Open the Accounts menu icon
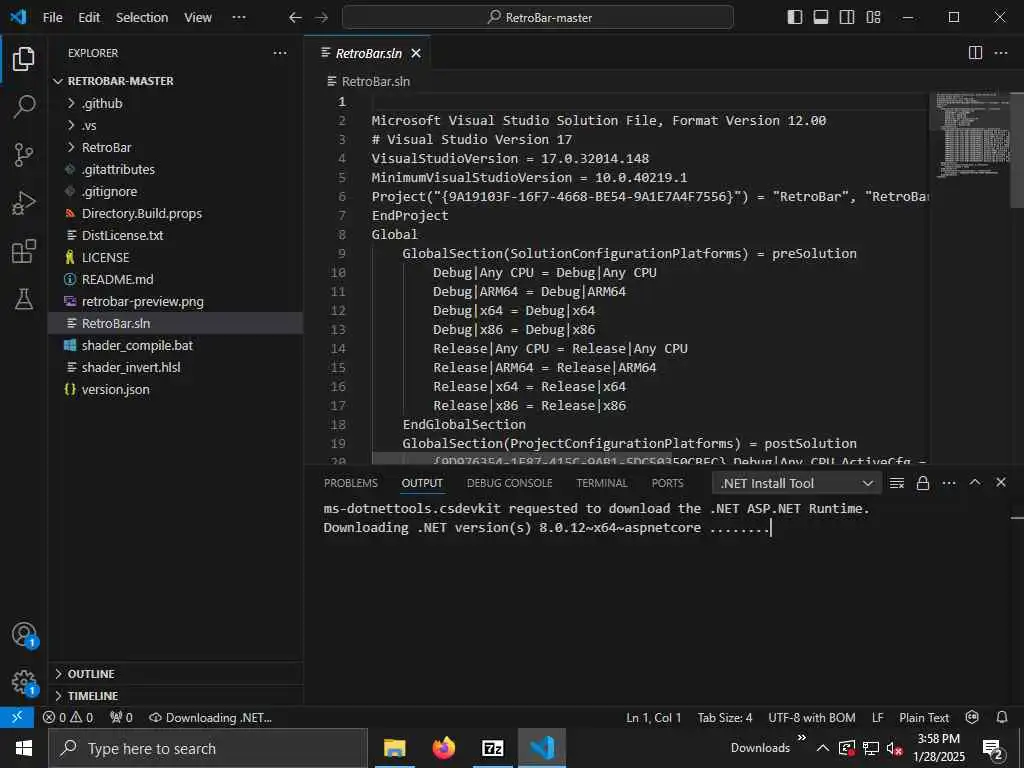The width and height of the screenshot is (1024, 768). coord(24,634)
